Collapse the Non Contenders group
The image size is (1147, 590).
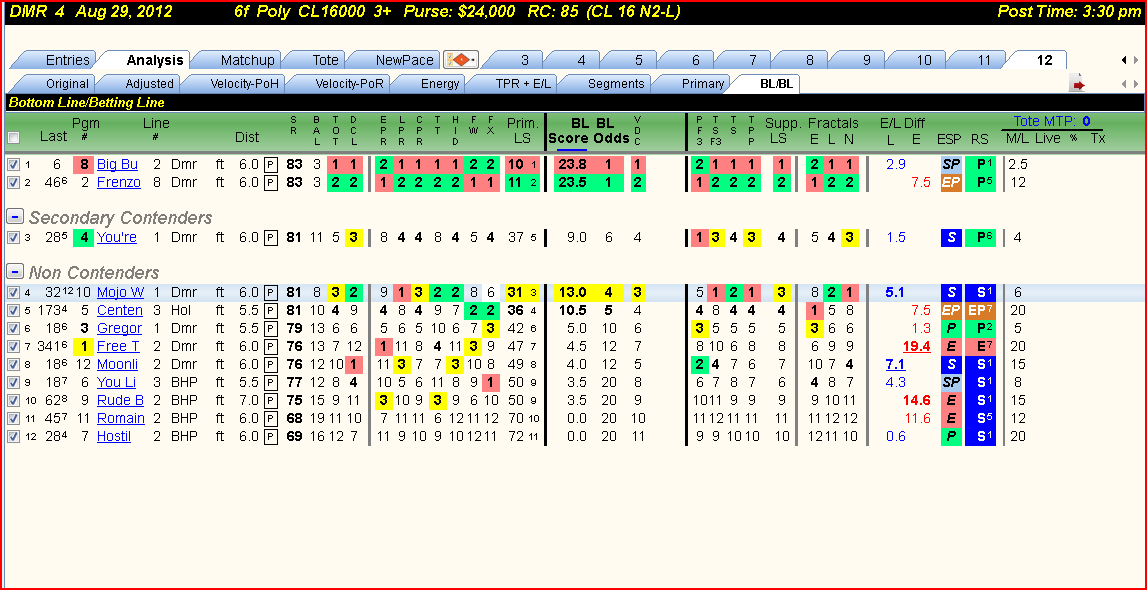pos(14,273)
